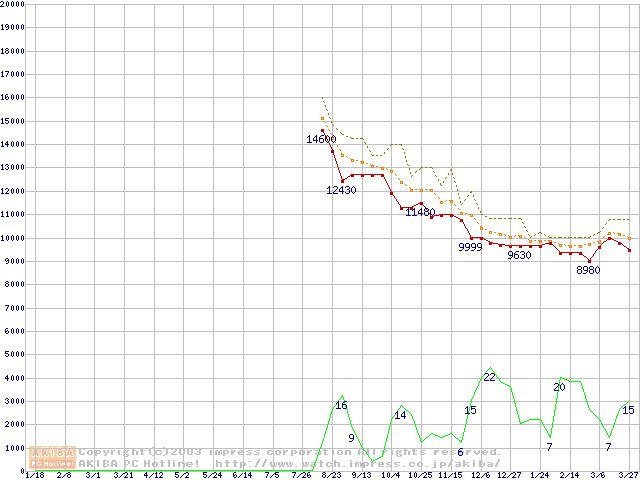Select the 1/18 date on x-axis
Viewport: 640px width, 480px height.
coord(33,475)
